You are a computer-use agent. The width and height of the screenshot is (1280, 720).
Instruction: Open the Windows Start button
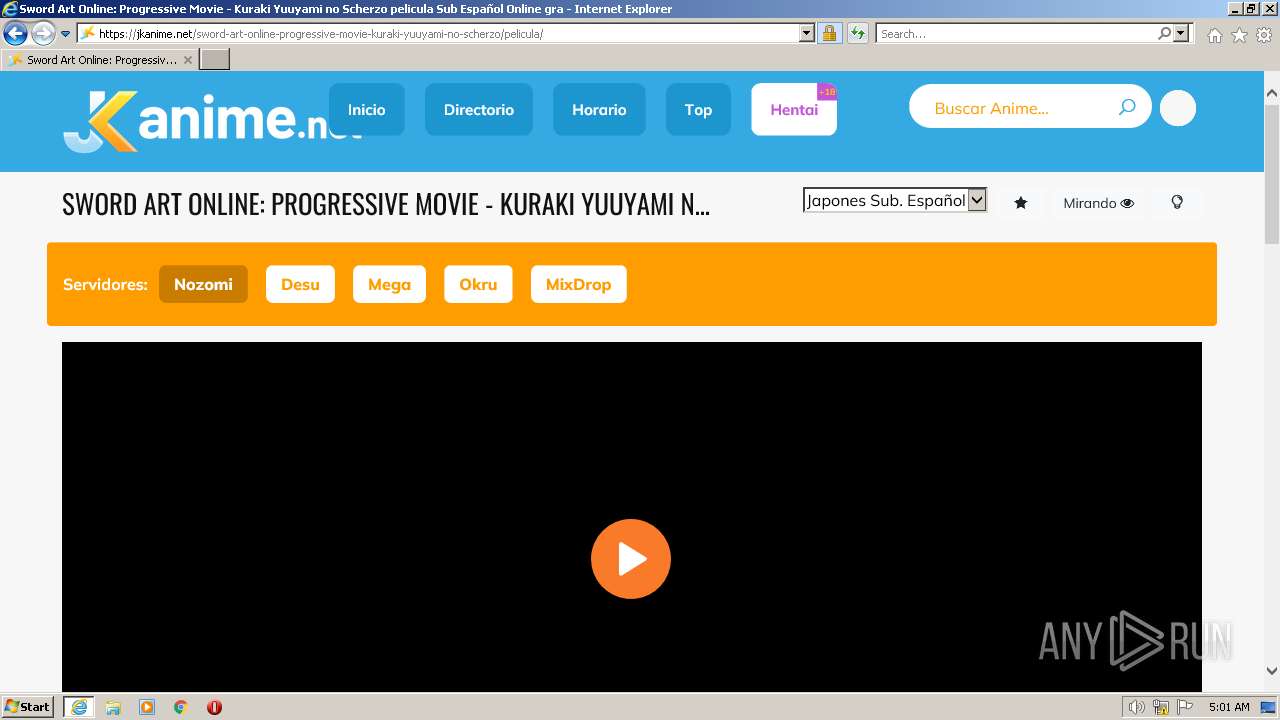28,707
